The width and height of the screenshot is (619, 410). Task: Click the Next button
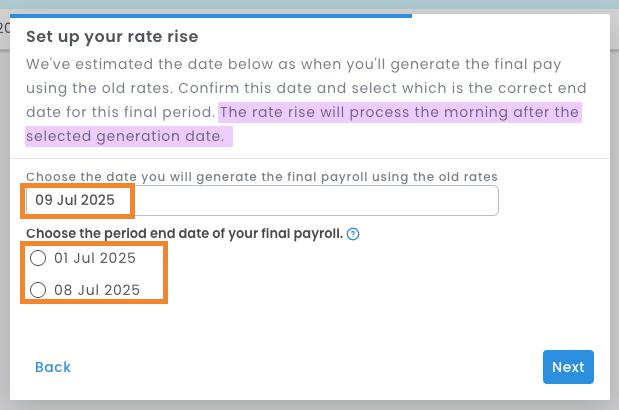[x=568, y=367]
